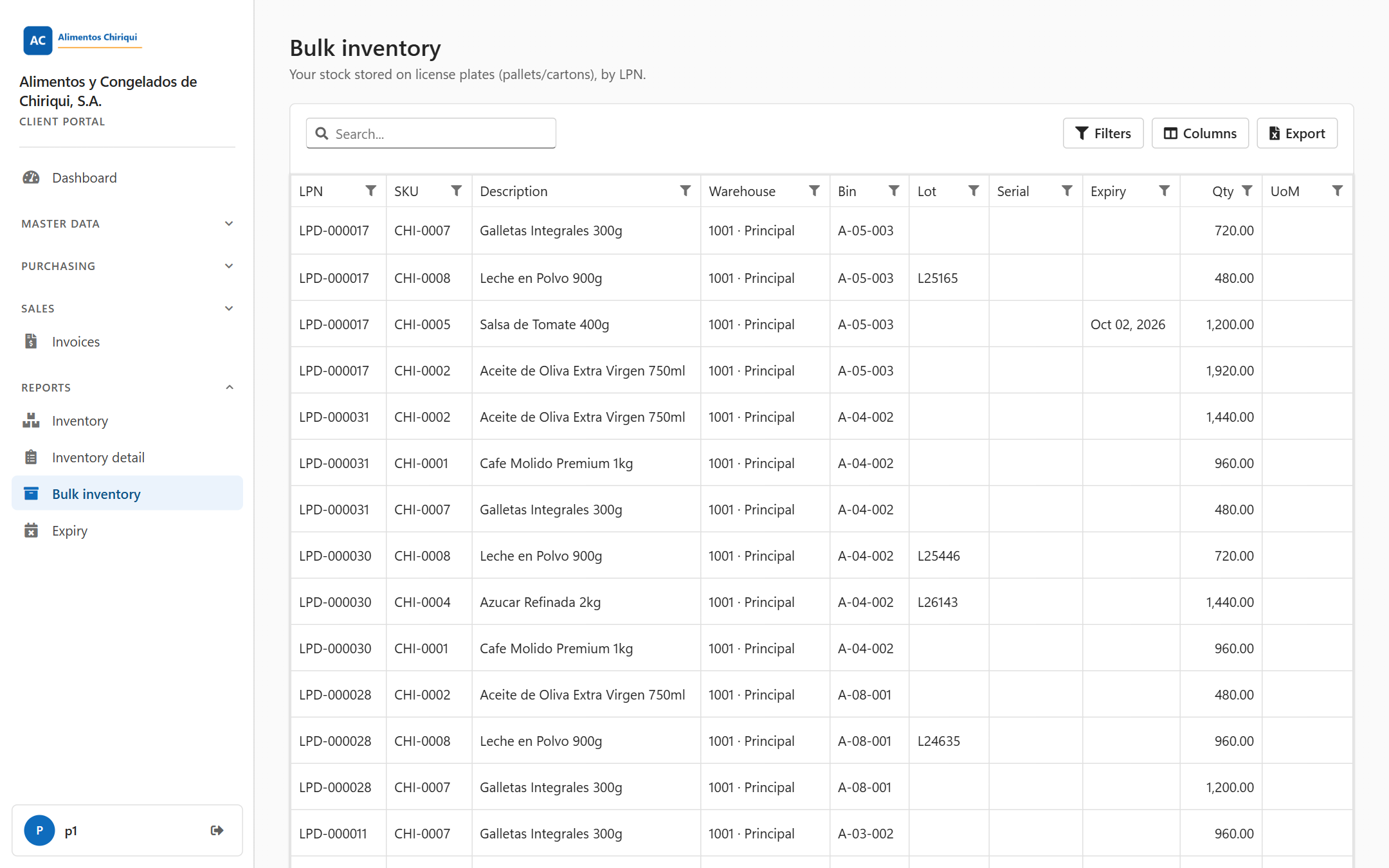Open the Filters button

pos(1103,133)
